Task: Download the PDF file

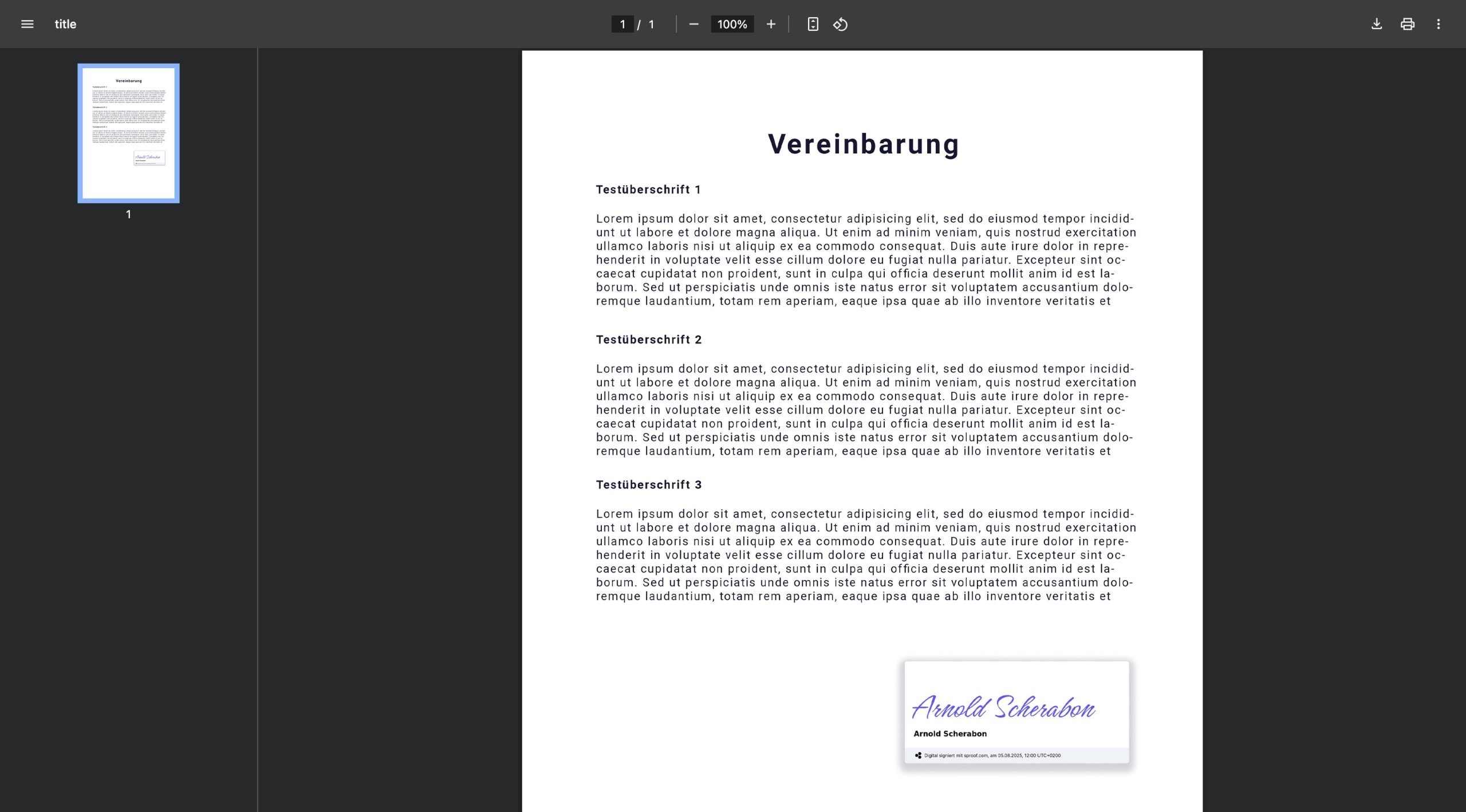Action: click(1377, 24)
